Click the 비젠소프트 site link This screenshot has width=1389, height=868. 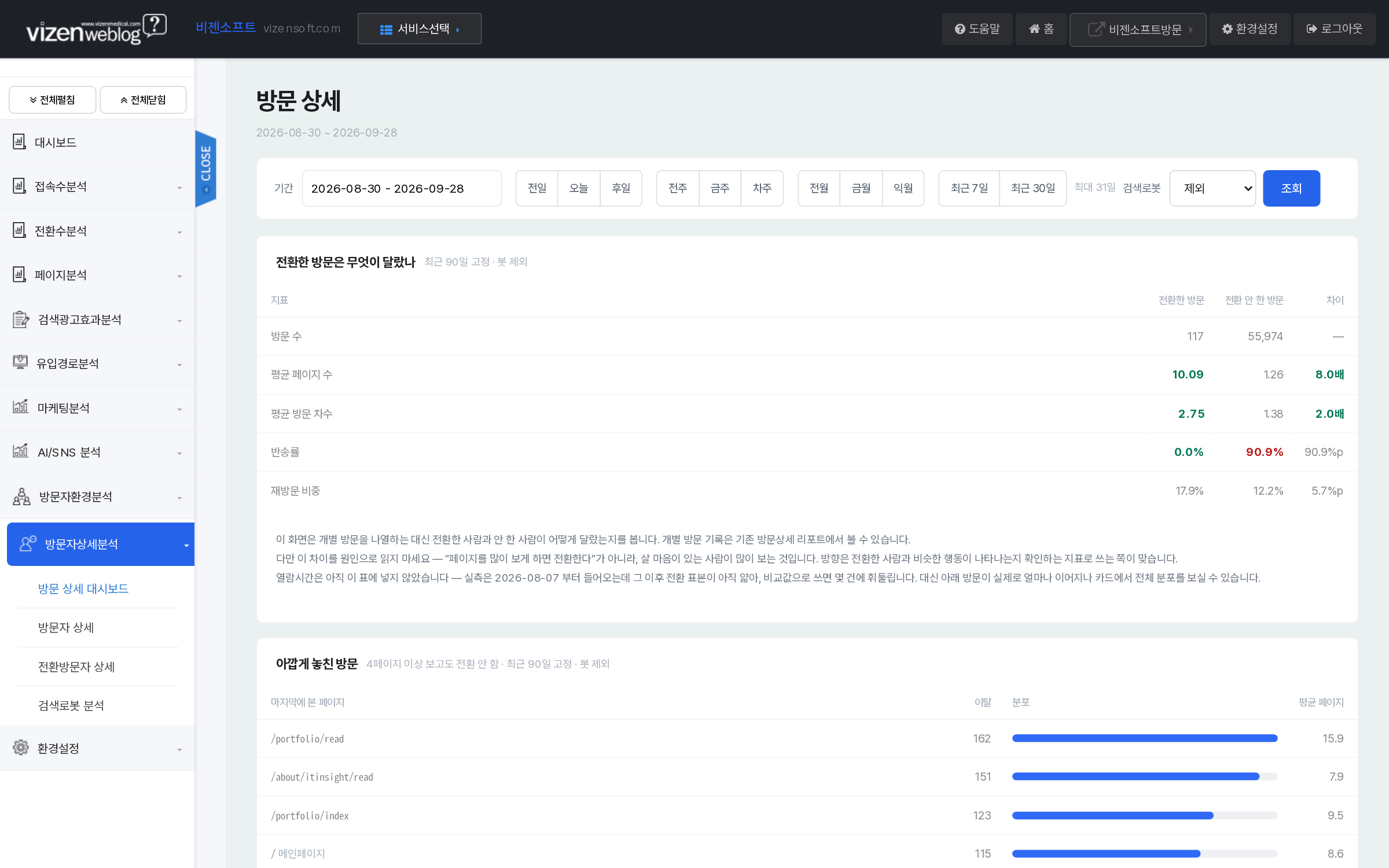click(x=226, y=27)
